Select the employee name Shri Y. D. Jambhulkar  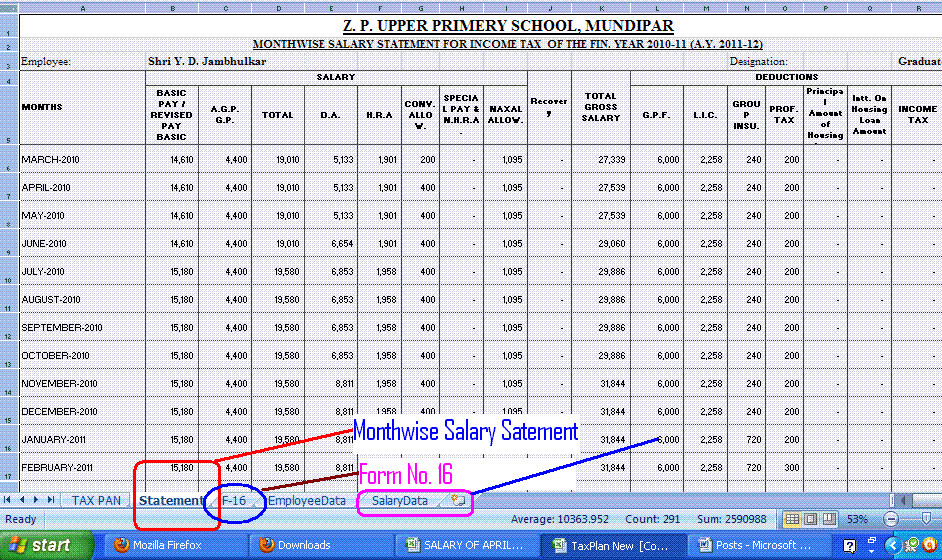coord(207,61)
